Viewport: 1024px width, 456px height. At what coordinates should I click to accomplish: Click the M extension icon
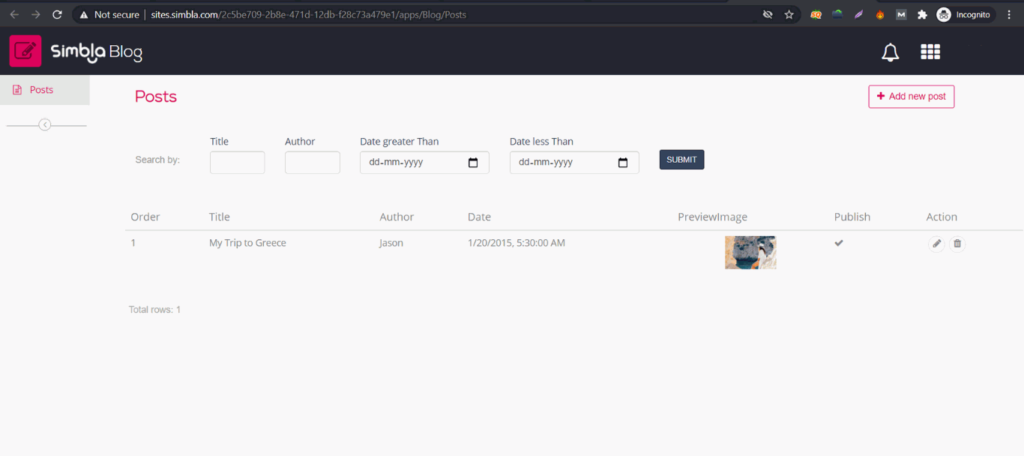(901, 14)
